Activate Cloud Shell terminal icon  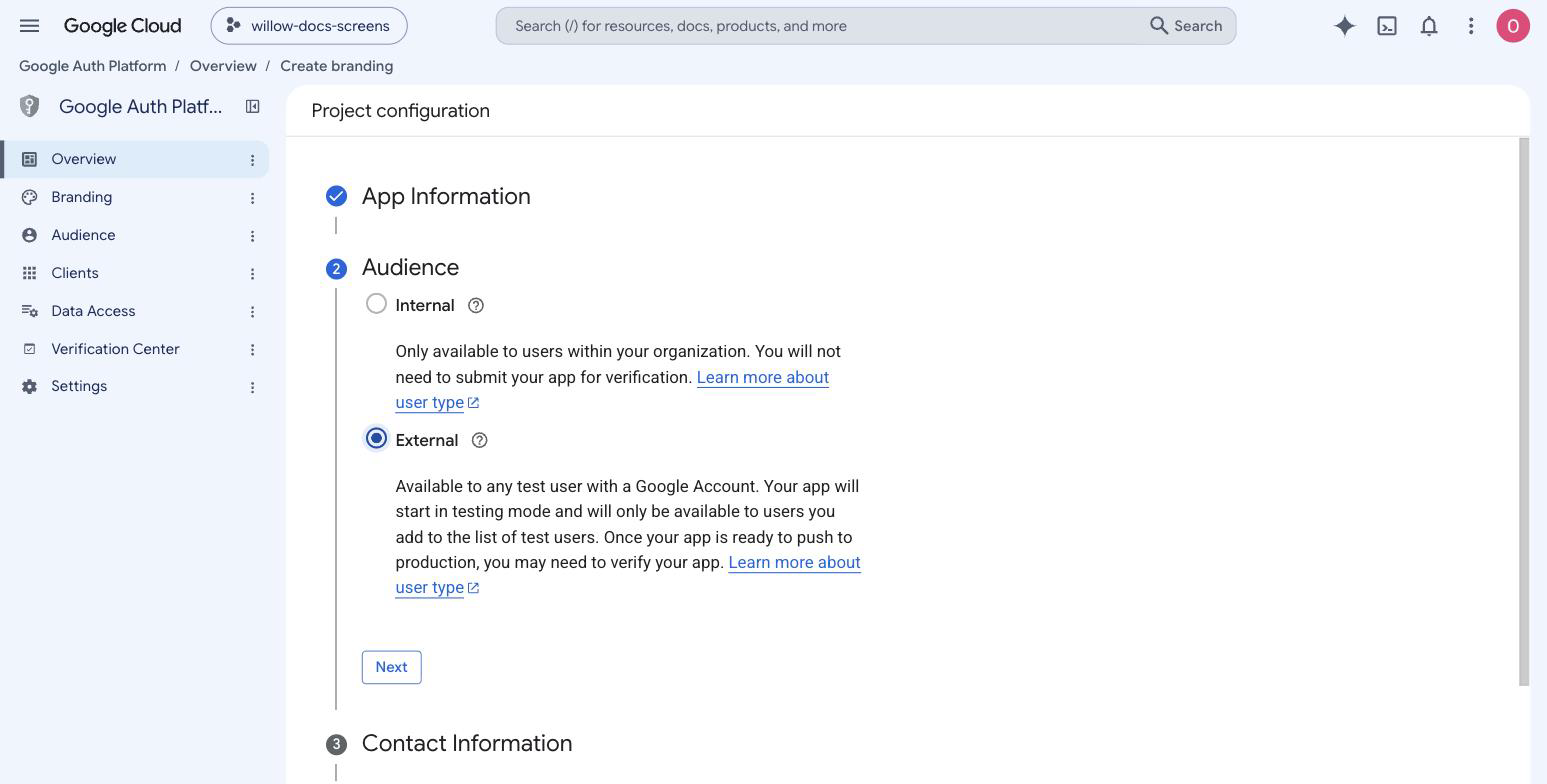coord(1387,26)
